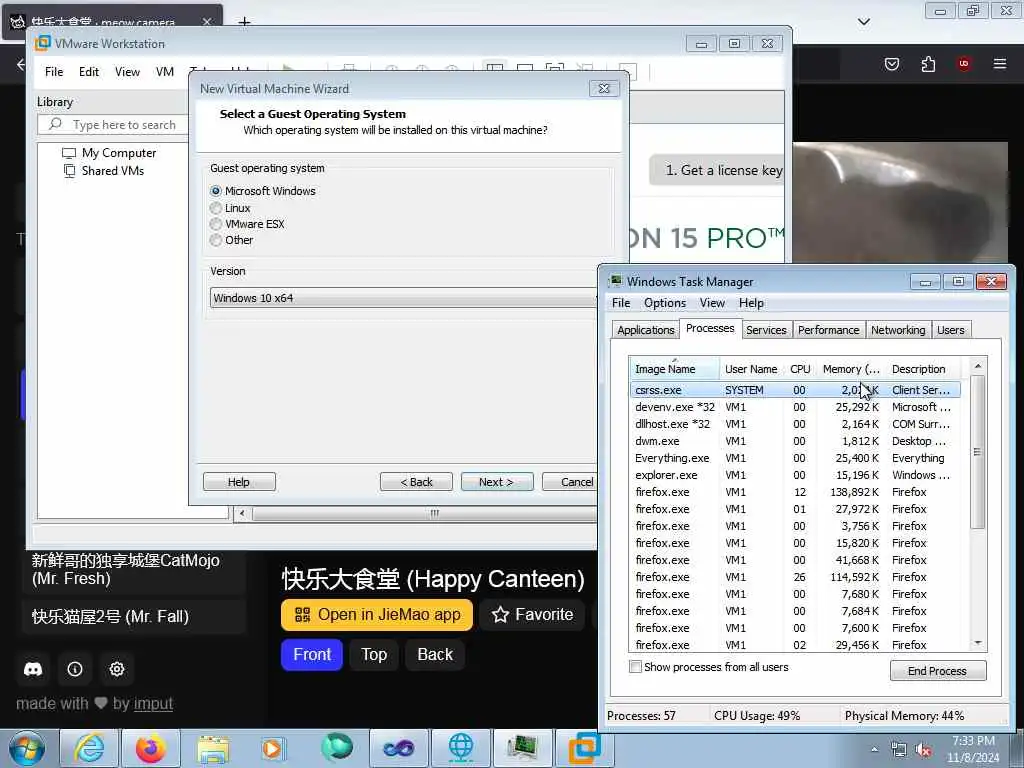This screenshot has height=768, width=1024.
Task: Select the Top camera view button
Action: (374, 654)
